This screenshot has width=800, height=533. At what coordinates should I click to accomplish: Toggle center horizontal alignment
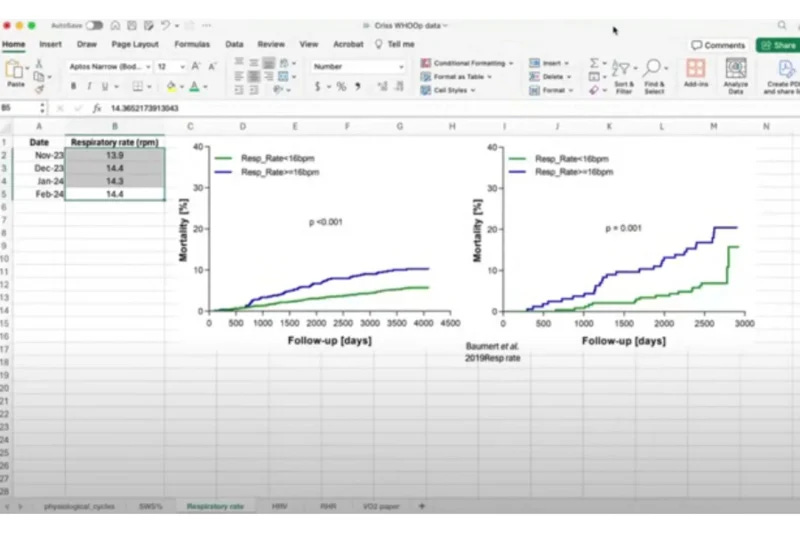click(254, 77)
